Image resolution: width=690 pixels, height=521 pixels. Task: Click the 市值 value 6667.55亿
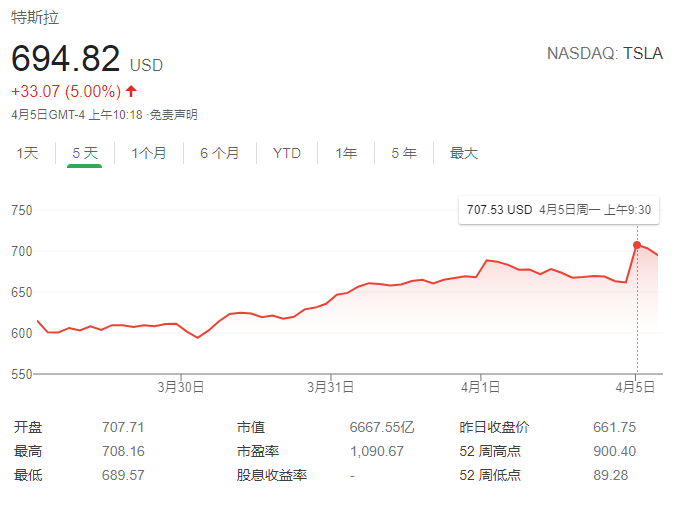382,427
